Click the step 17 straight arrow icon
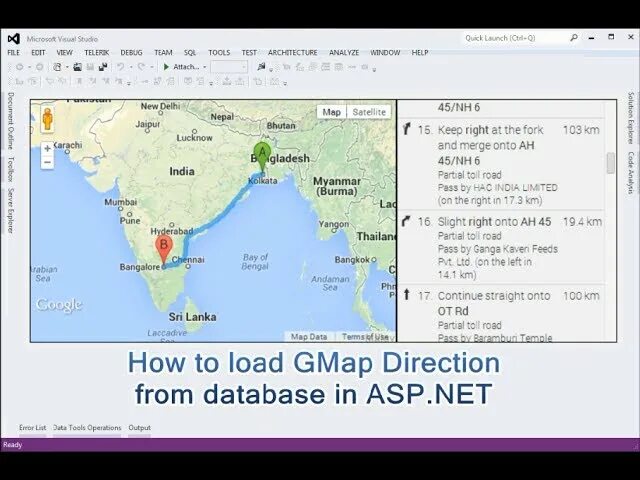Screen dimensions: 640x480 point(407,294)
